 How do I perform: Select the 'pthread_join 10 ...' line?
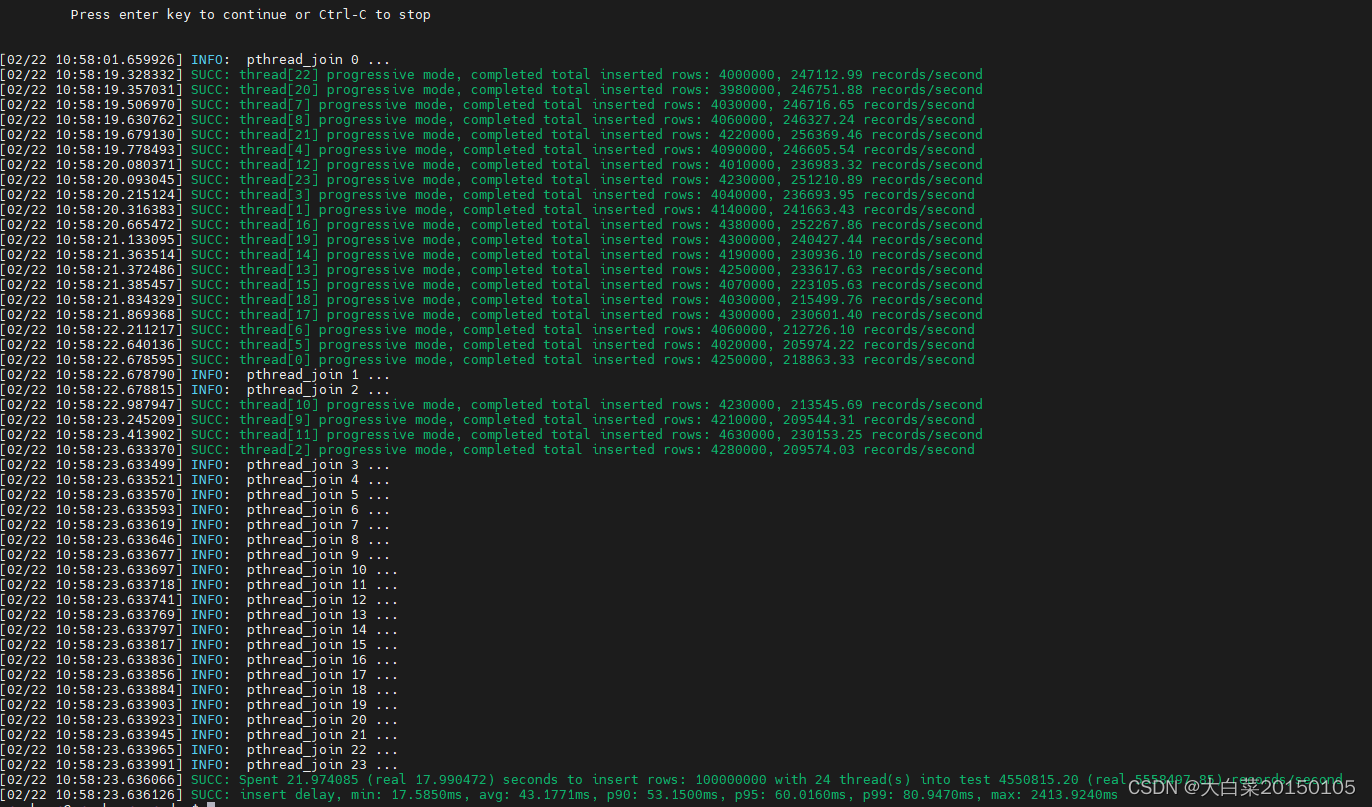[199, 570]
